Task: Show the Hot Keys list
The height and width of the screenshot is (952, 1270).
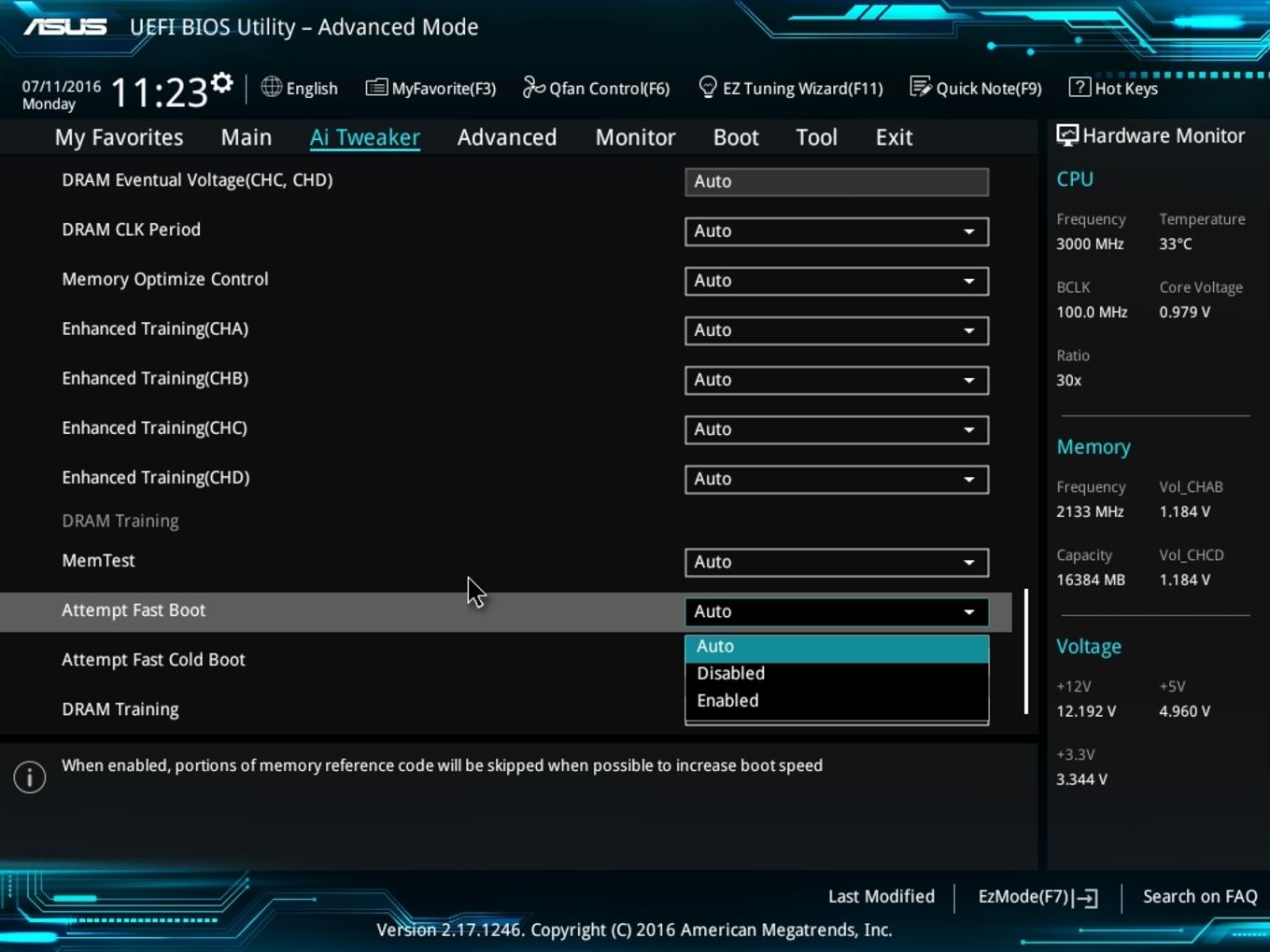Action: [1114, 88]
